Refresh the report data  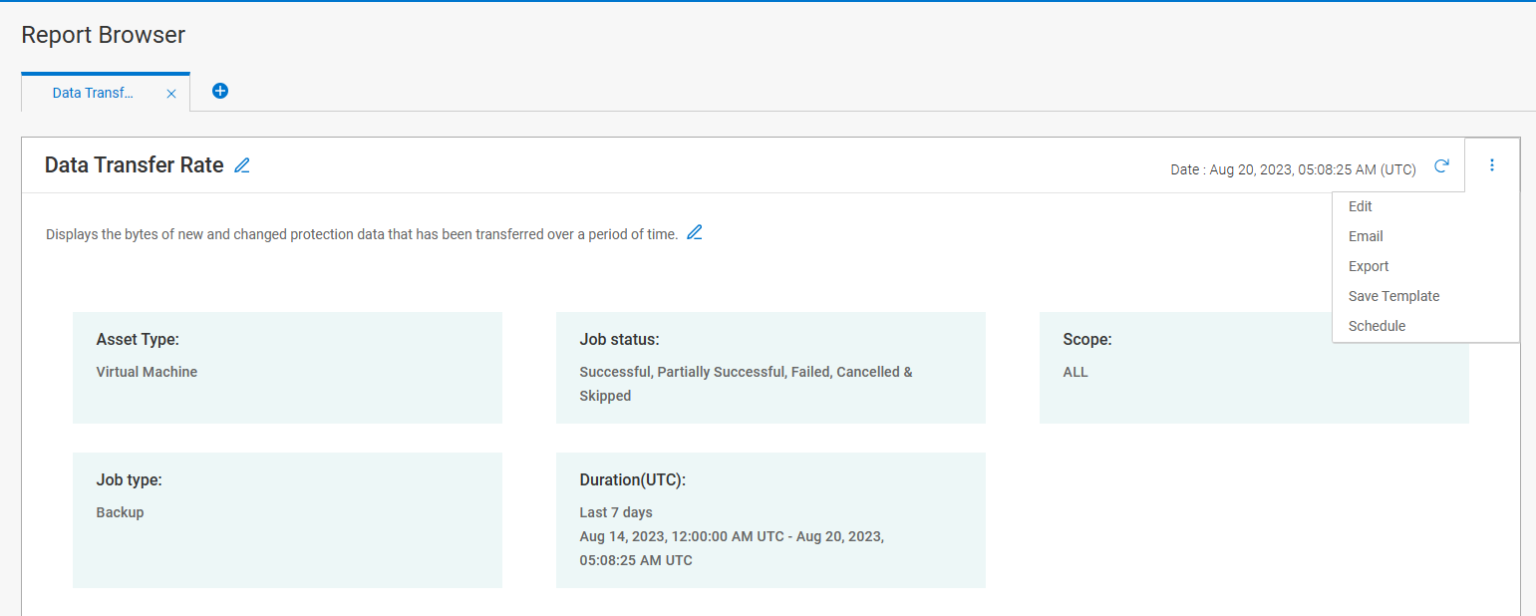coord(1441,167)
